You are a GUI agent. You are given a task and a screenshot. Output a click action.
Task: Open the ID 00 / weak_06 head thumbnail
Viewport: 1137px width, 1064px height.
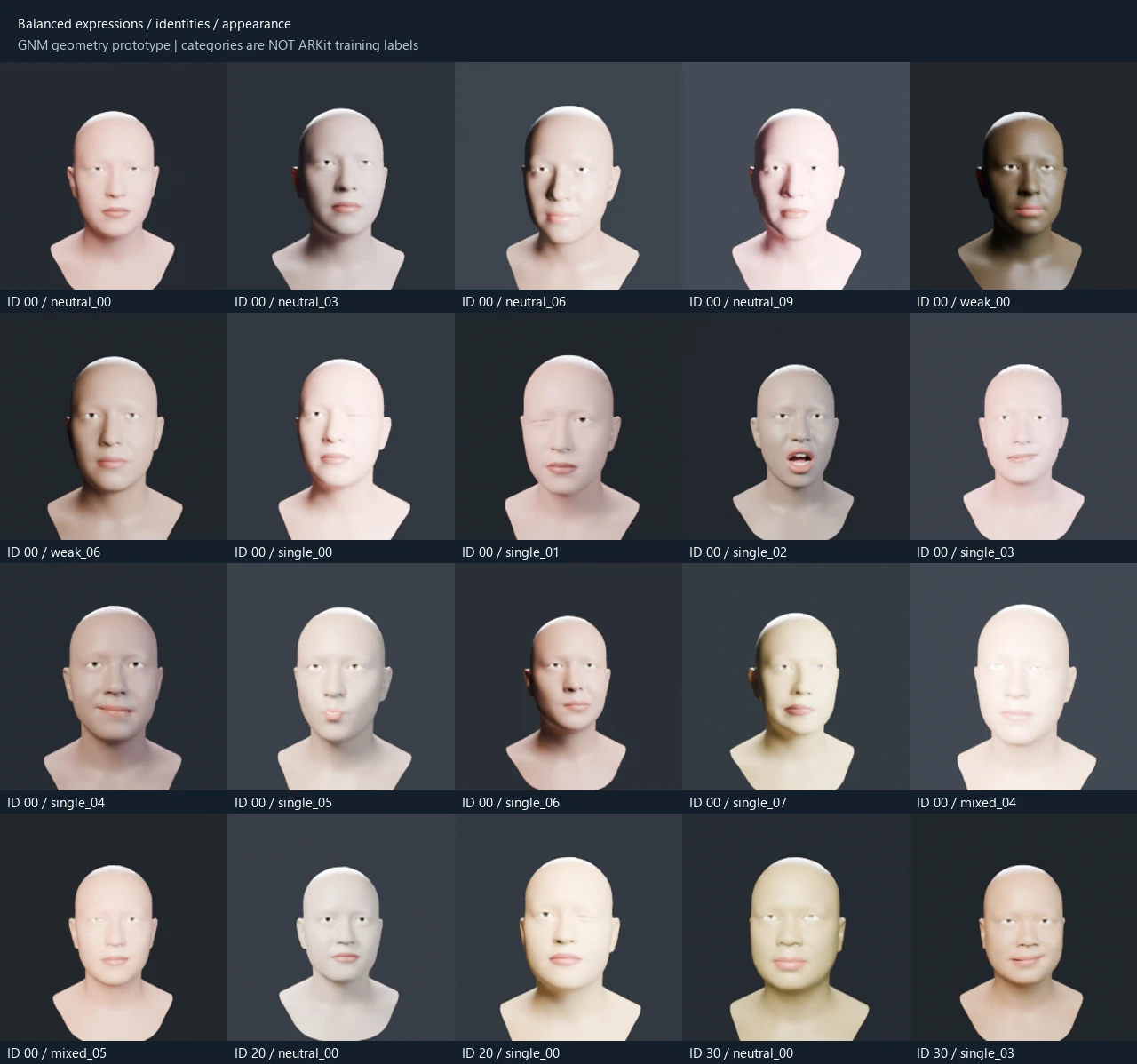coord(114,426)
